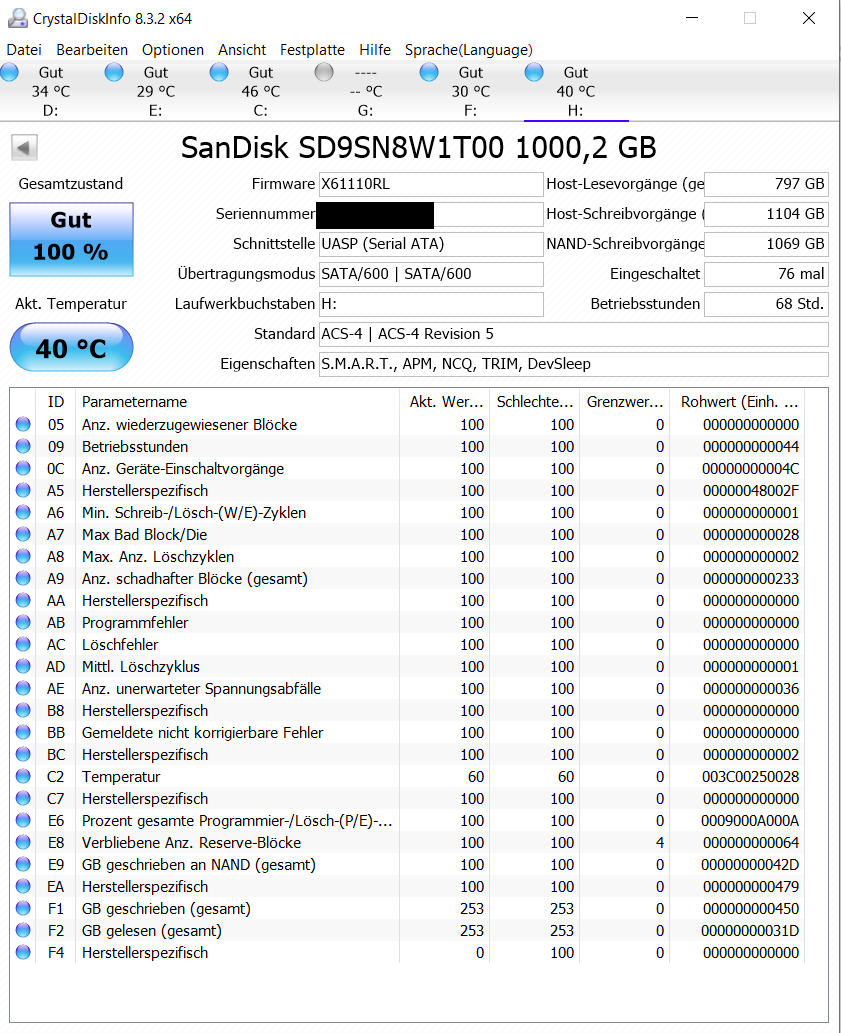Switch to drive C: at 46 °C
This screenshot has height=1033, width=841.
coord(260,91)
